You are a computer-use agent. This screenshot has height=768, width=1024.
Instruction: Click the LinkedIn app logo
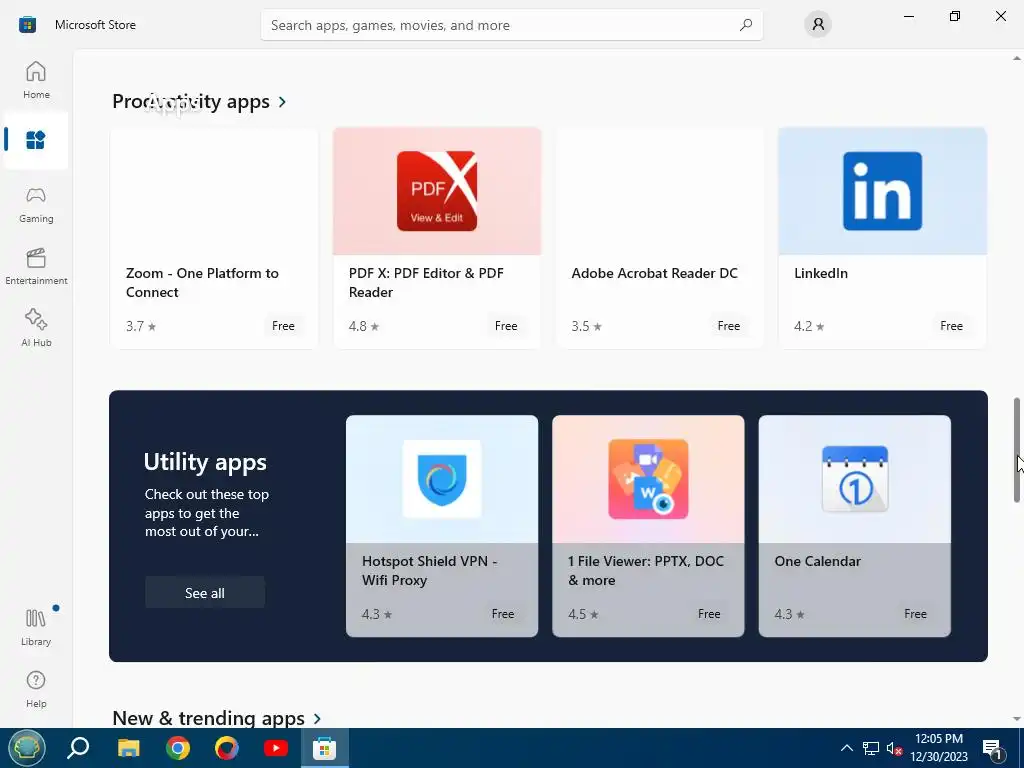click(x=882, y=191)
